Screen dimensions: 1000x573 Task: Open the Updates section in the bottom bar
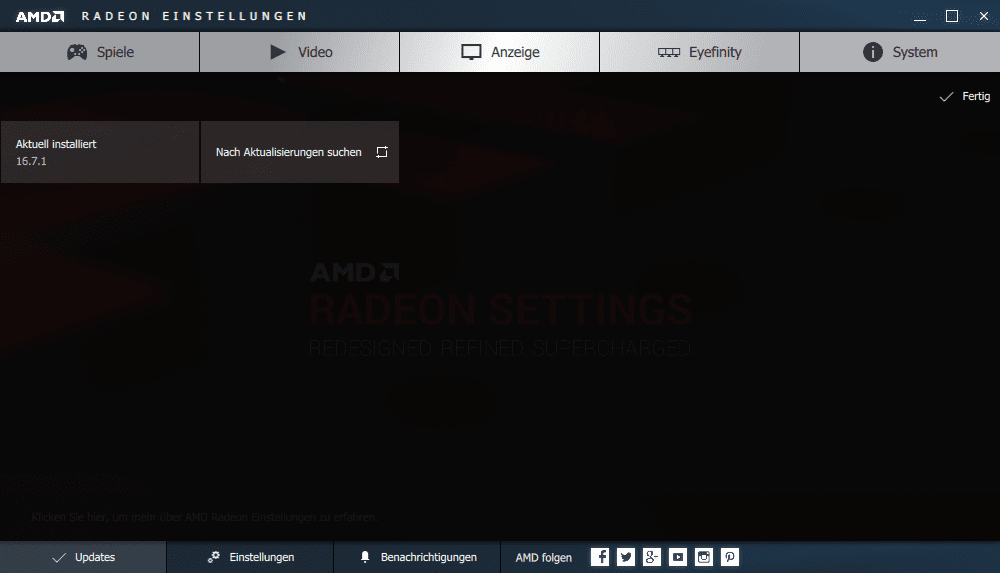(83, 557)
